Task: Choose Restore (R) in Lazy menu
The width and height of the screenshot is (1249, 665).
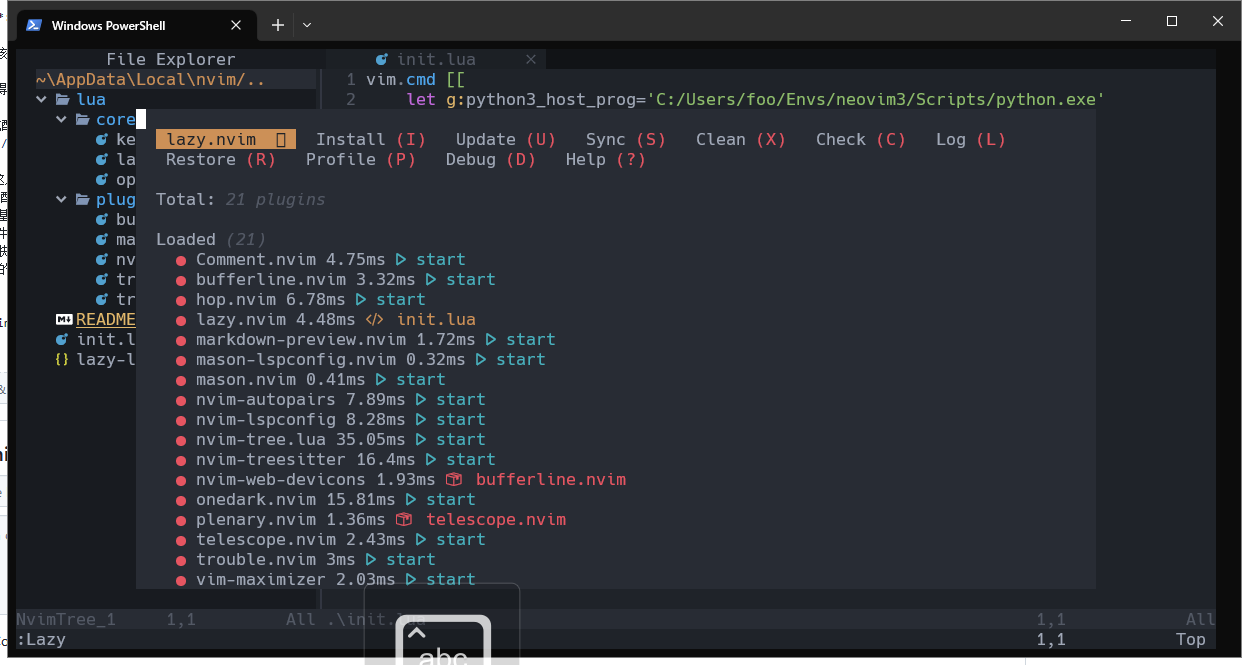Action: point(221,159)
